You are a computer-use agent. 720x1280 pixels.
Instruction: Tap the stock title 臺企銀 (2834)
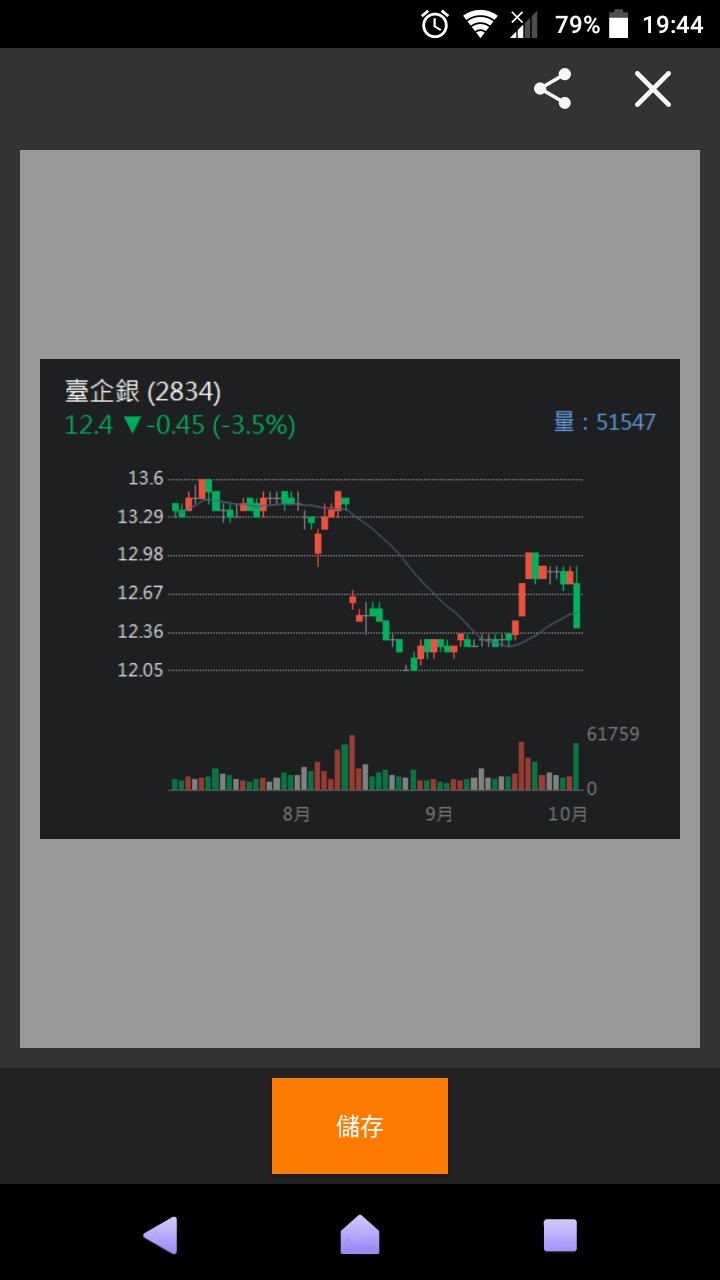click(143, 391)
